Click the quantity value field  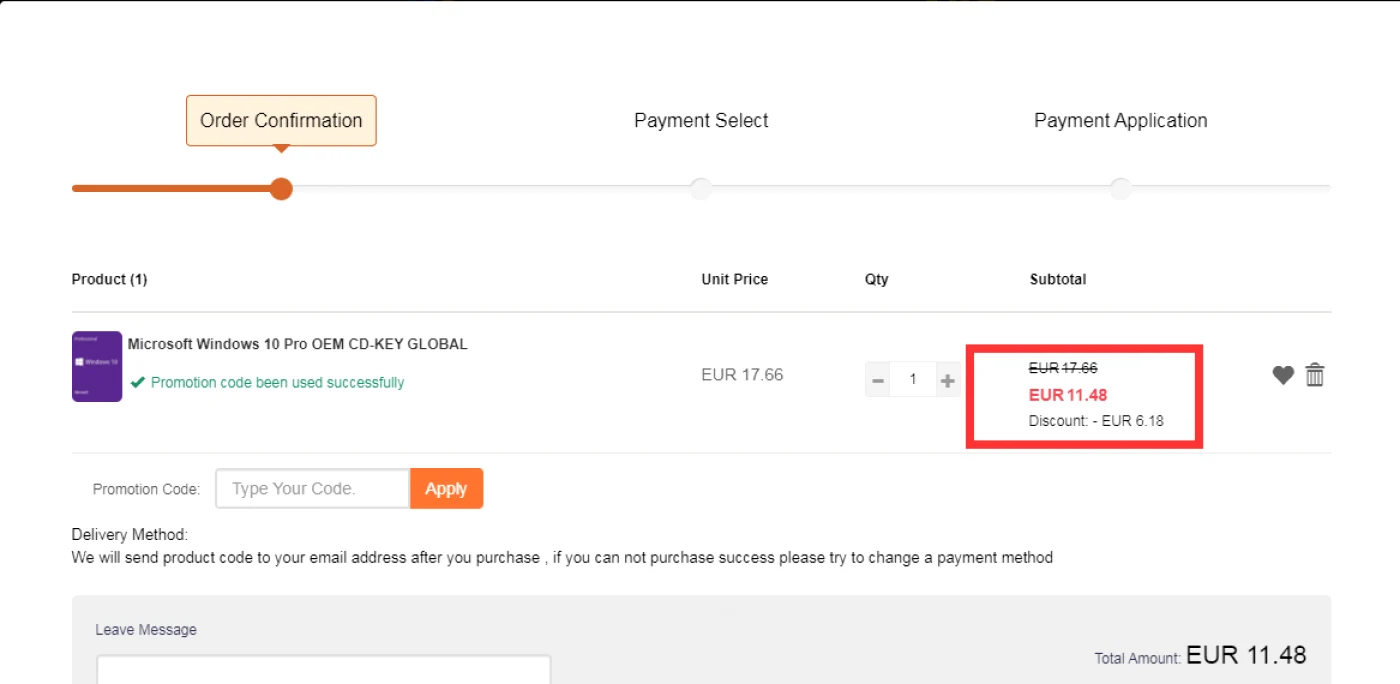click(x=912, y=380)
